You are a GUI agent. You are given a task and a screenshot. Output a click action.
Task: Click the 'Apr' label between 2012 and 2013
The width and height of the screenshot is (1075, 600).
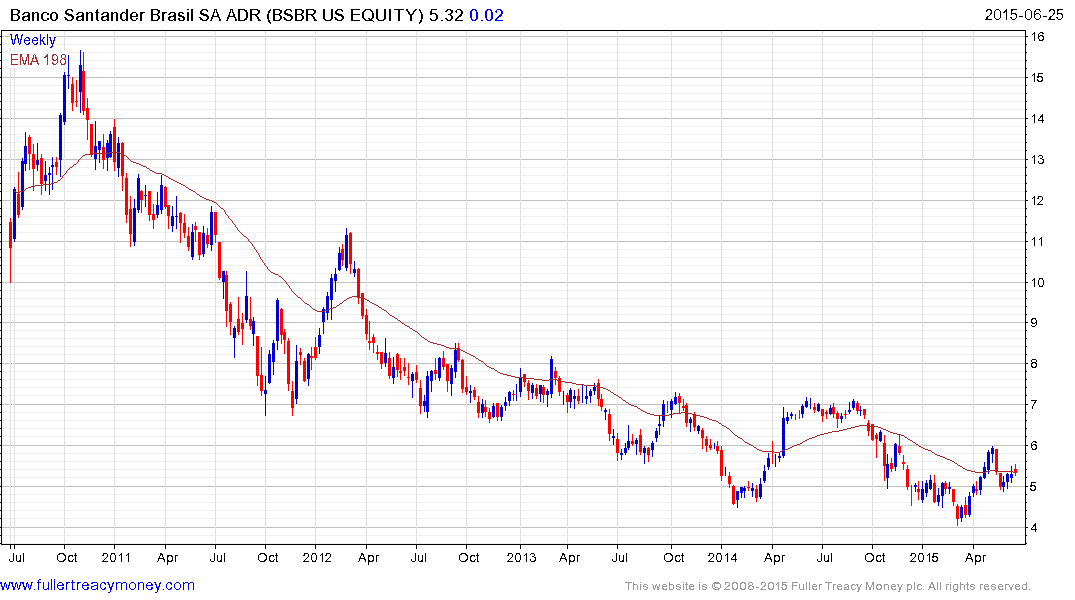click(368, 557)
